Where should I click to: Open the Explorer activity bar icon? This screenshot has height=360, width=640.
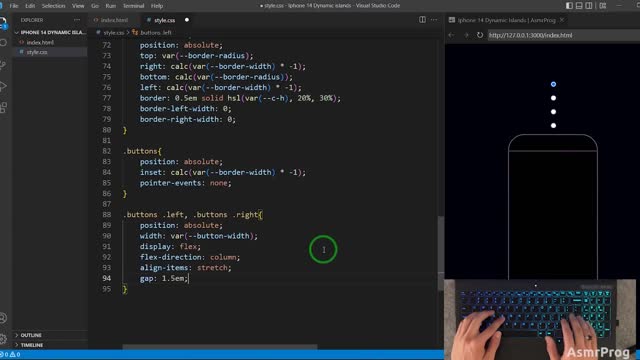coord(3,22)
